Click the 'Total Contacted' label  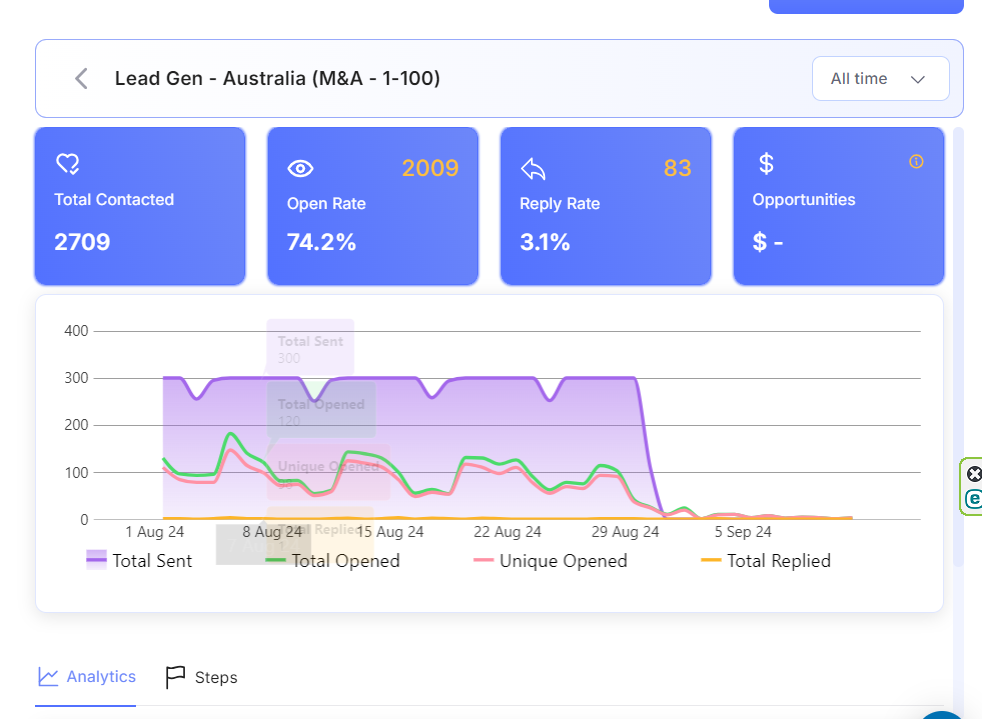point(114,200)
